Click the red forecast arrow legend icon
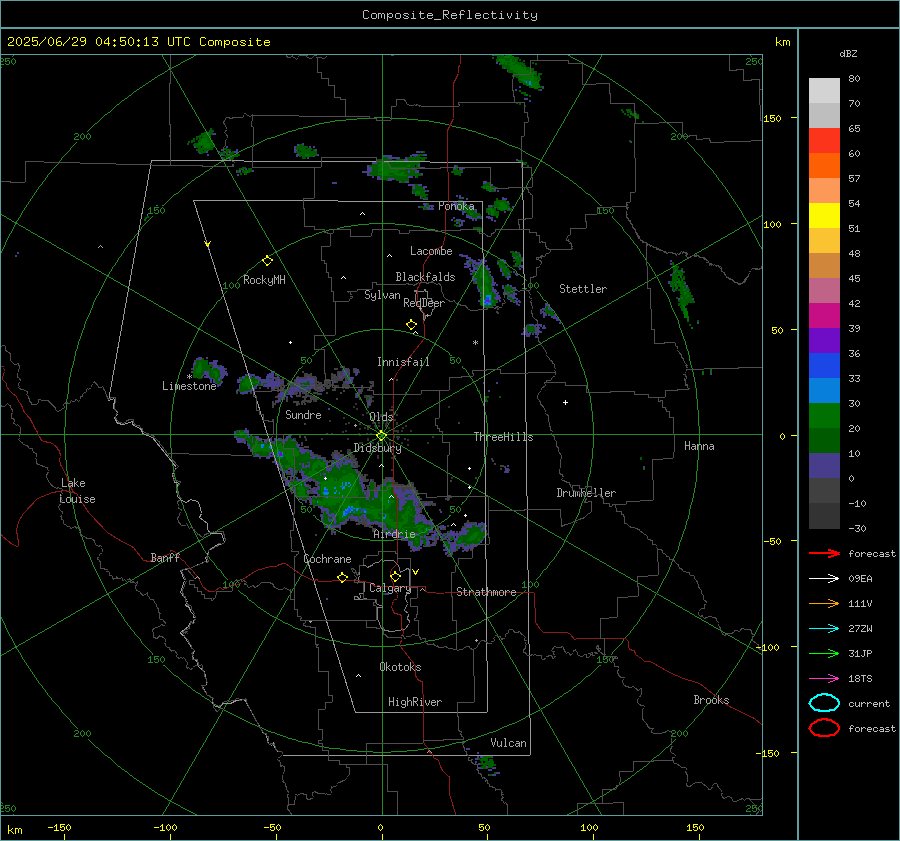Image resolution: width=900 pixels, height=841 pixels. click(824, 553)
